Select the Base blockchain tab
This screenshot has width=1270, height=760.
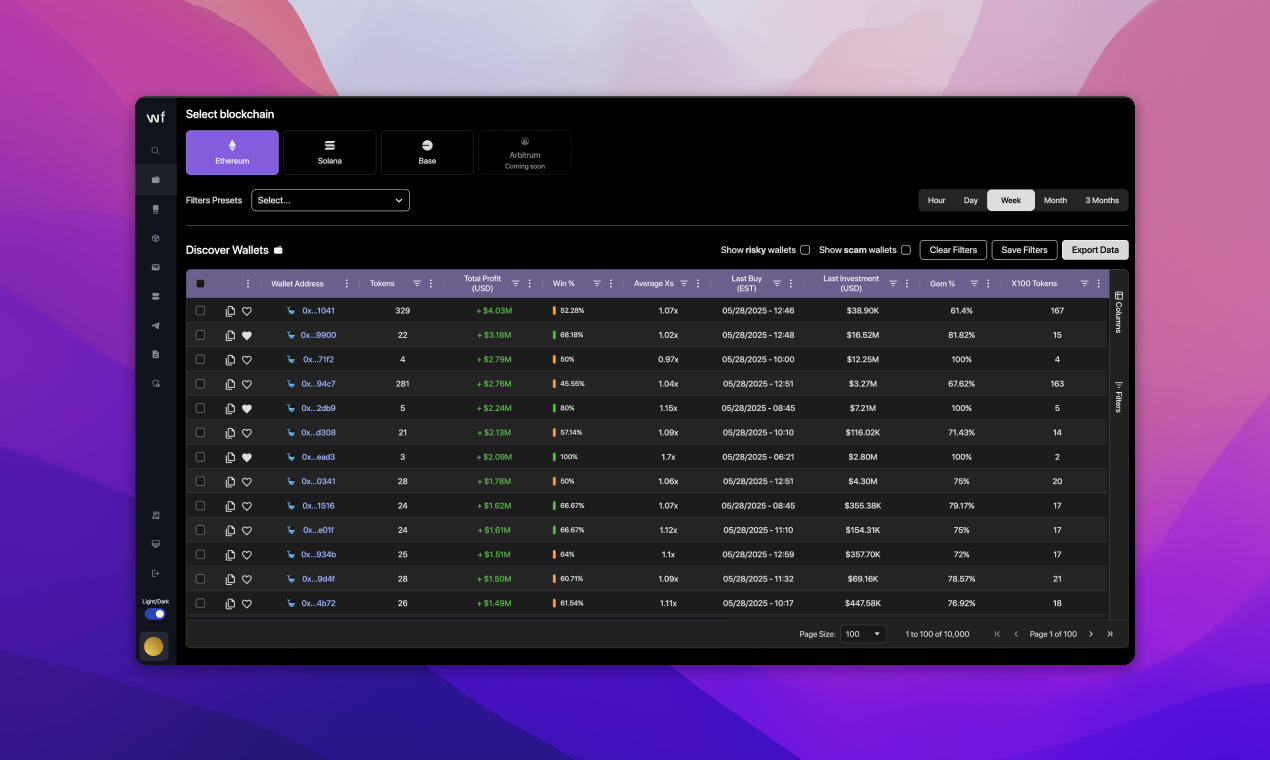pos(427,152)
